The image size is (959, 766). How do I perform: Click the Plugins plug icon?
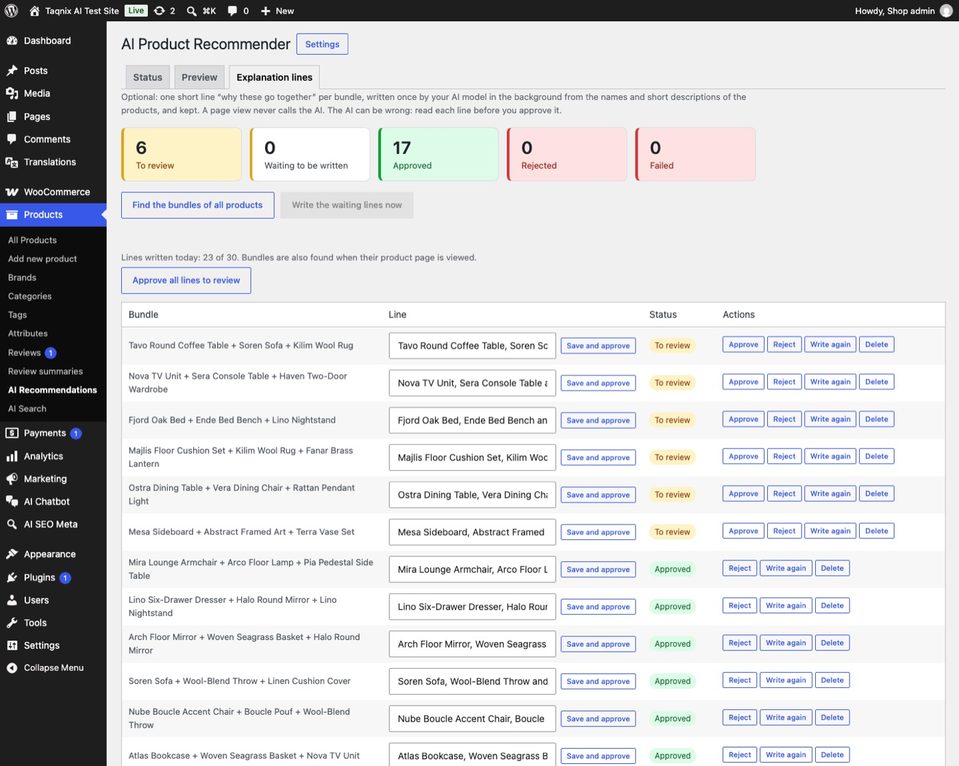[x=12, y=577]
